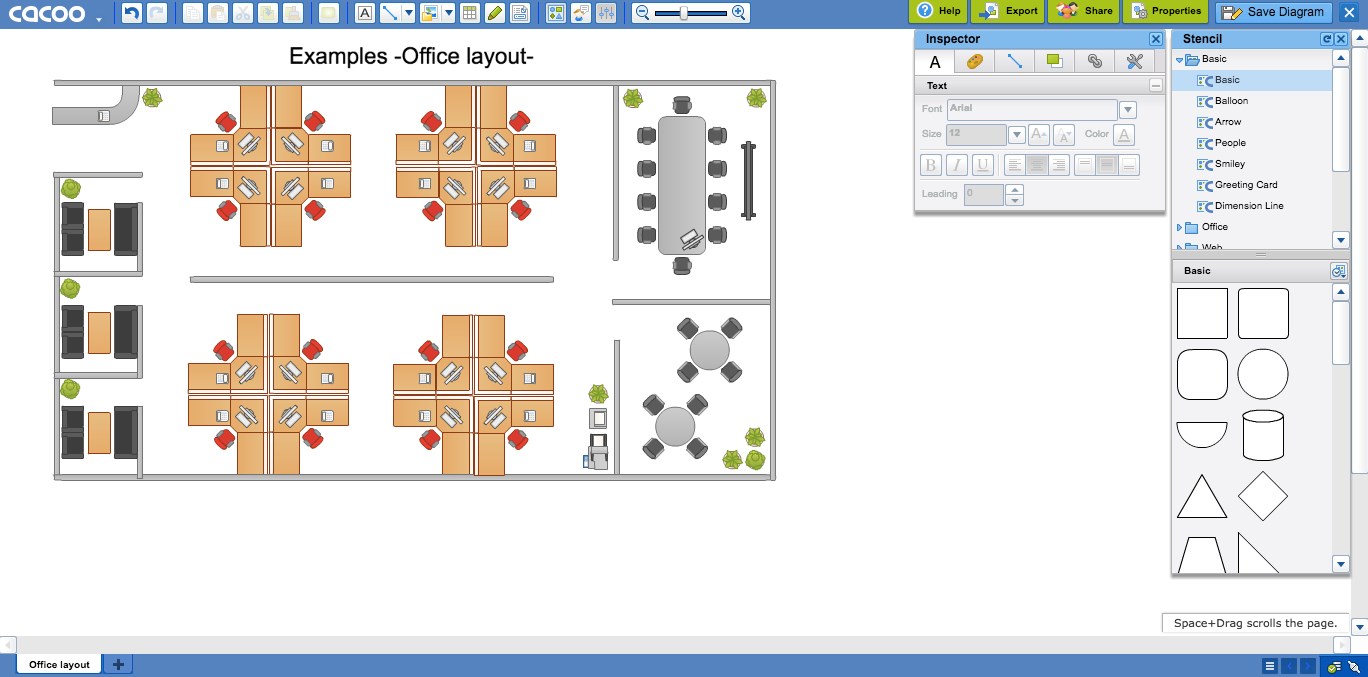This screenshot has height=677, width=1368.
Task: Open the chat comments icon
Action: click(581, 13)
